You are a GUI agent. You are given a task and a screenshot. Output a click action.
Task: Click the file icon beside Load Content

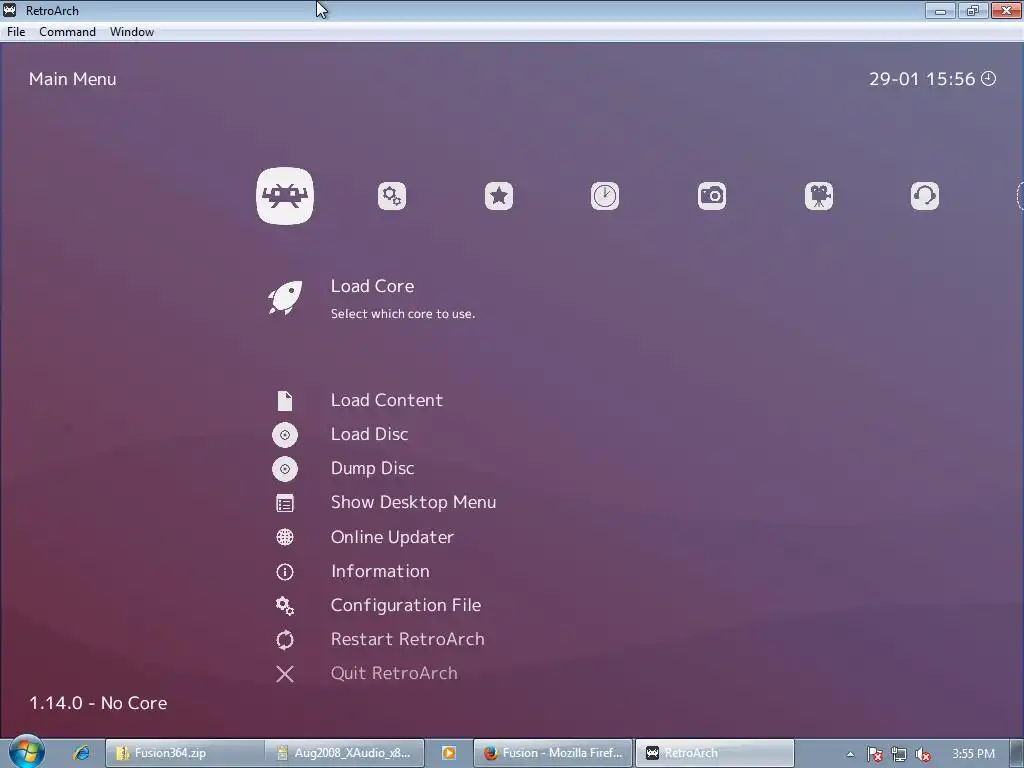285,401
